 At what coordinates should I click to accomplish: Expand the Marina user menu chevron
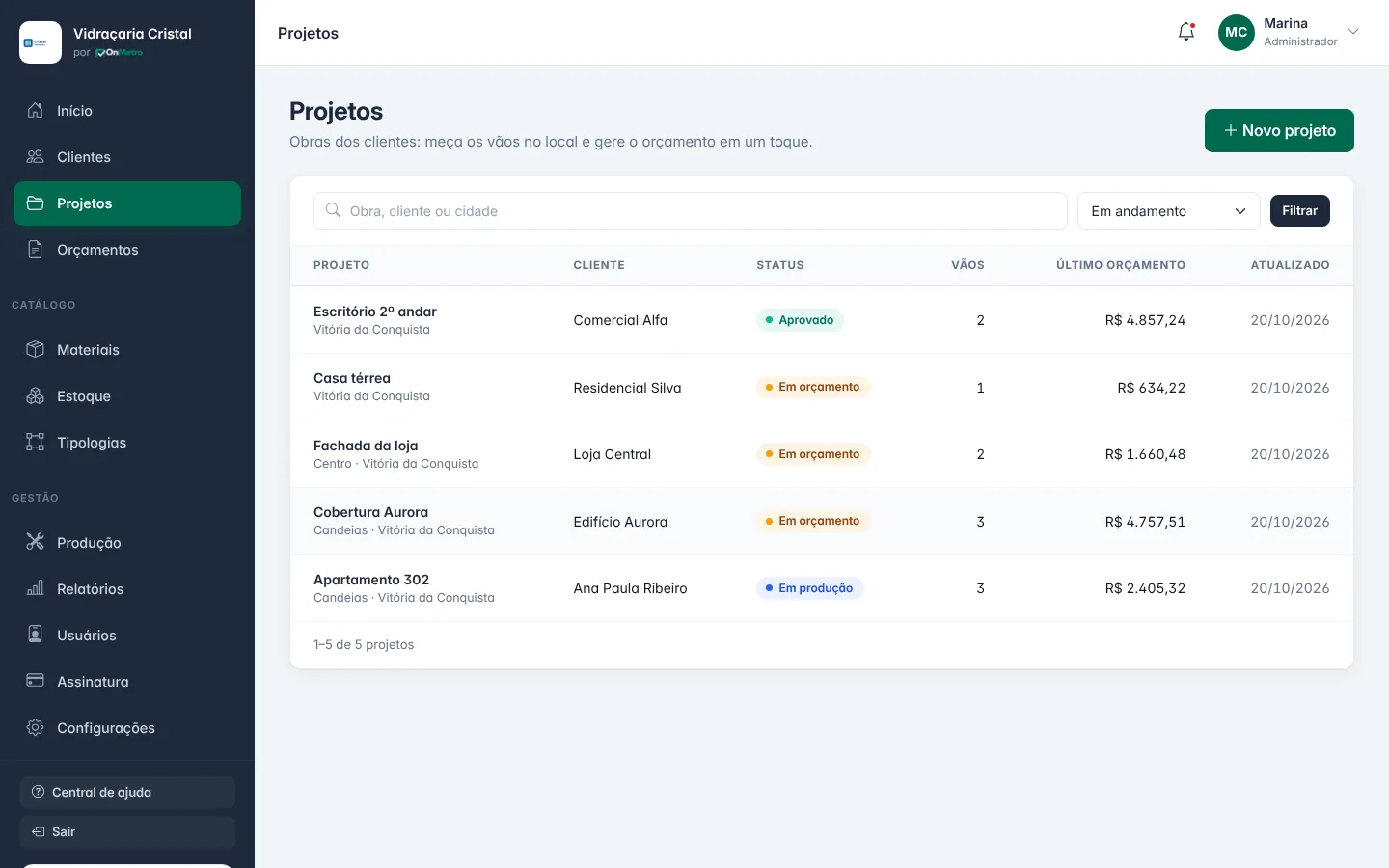point(1353,32)
